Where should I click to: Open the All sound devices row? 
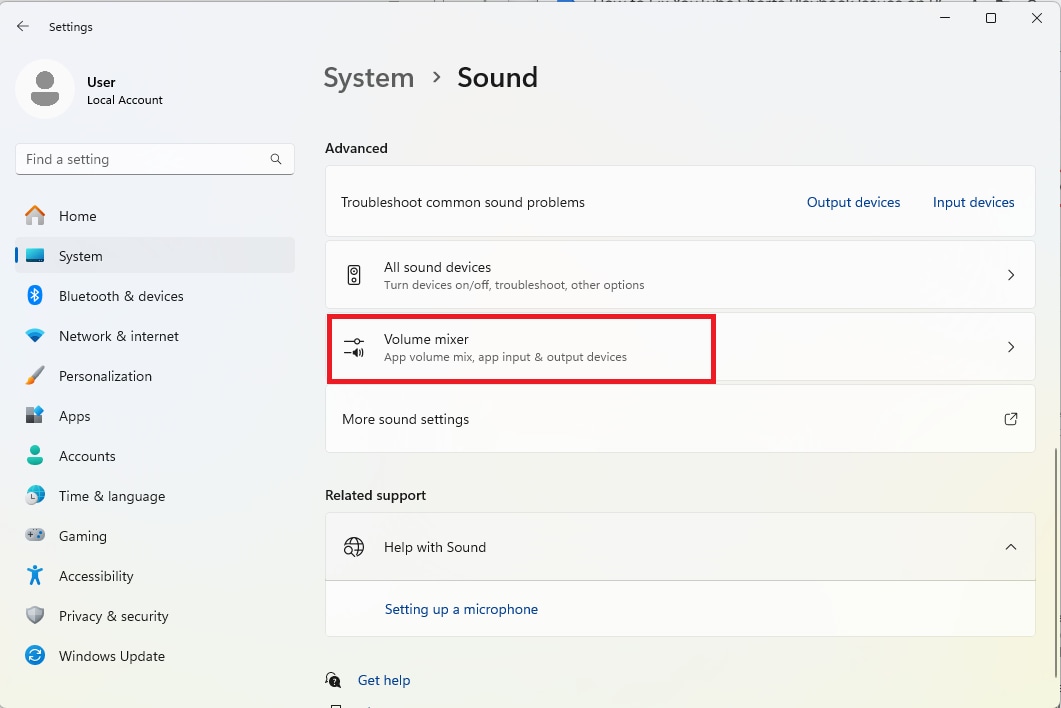[x=680, y=275]
